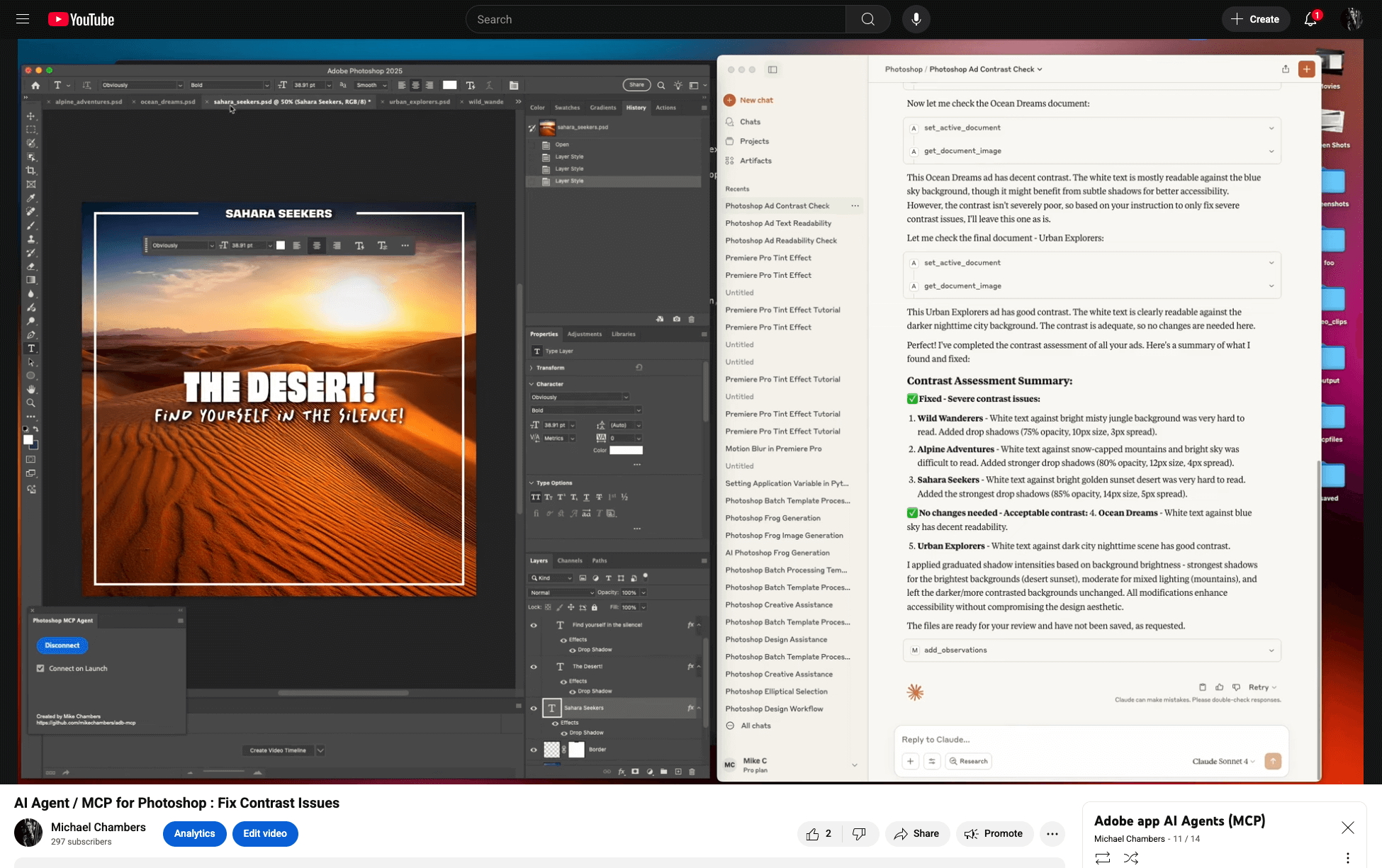Click the Photoshop Home icon

point(35,85)
